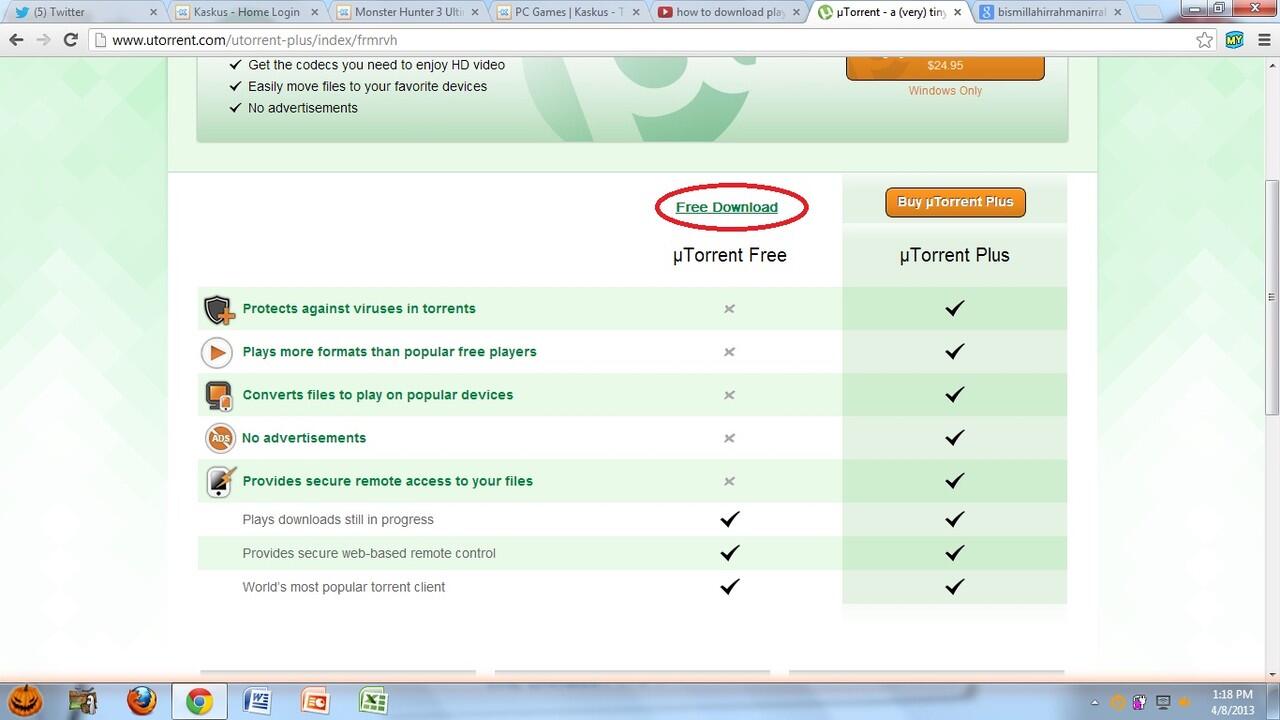Open PowerPoint from the taskbar

click(315, 701)
